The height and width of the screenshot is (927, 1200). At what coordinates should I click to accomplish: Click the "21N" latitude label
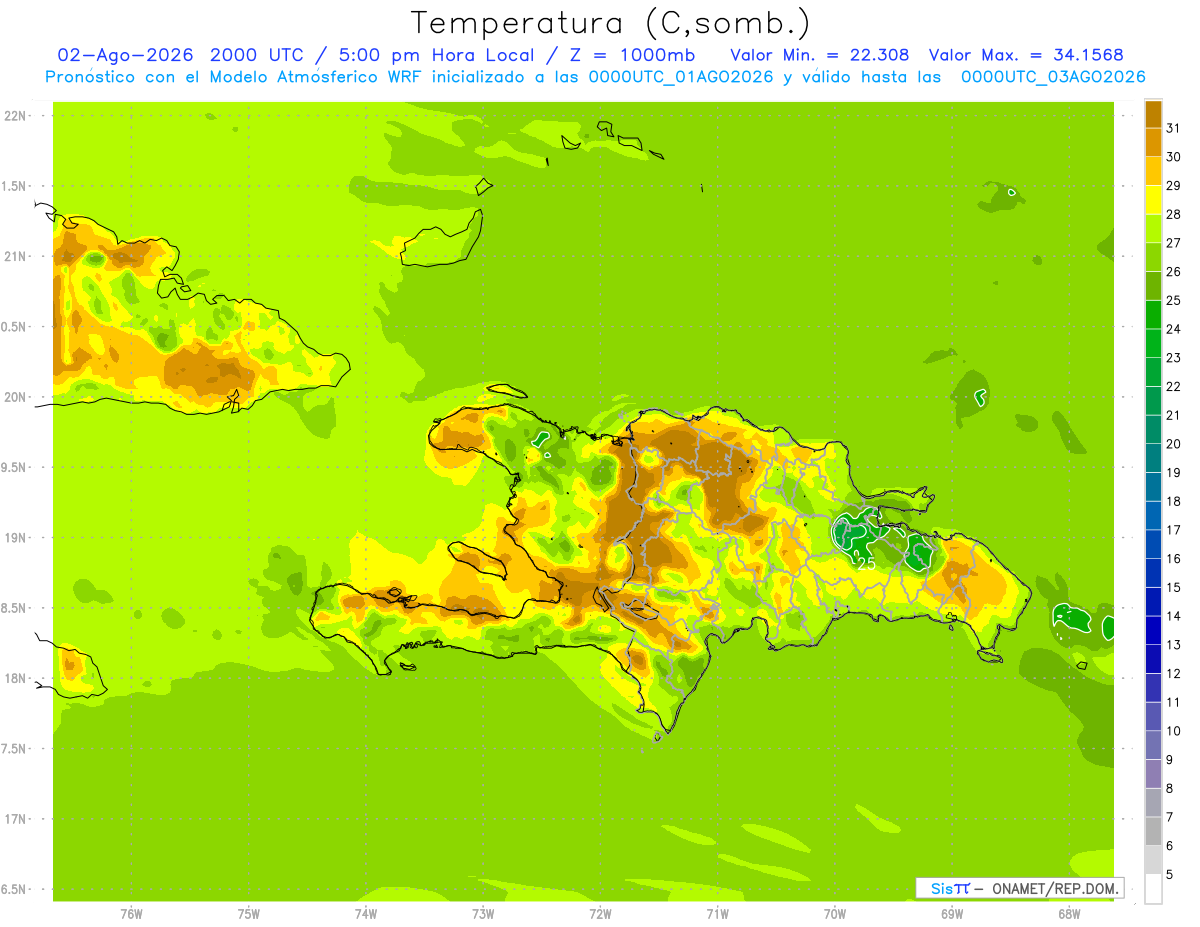click(x=14, y=257)
